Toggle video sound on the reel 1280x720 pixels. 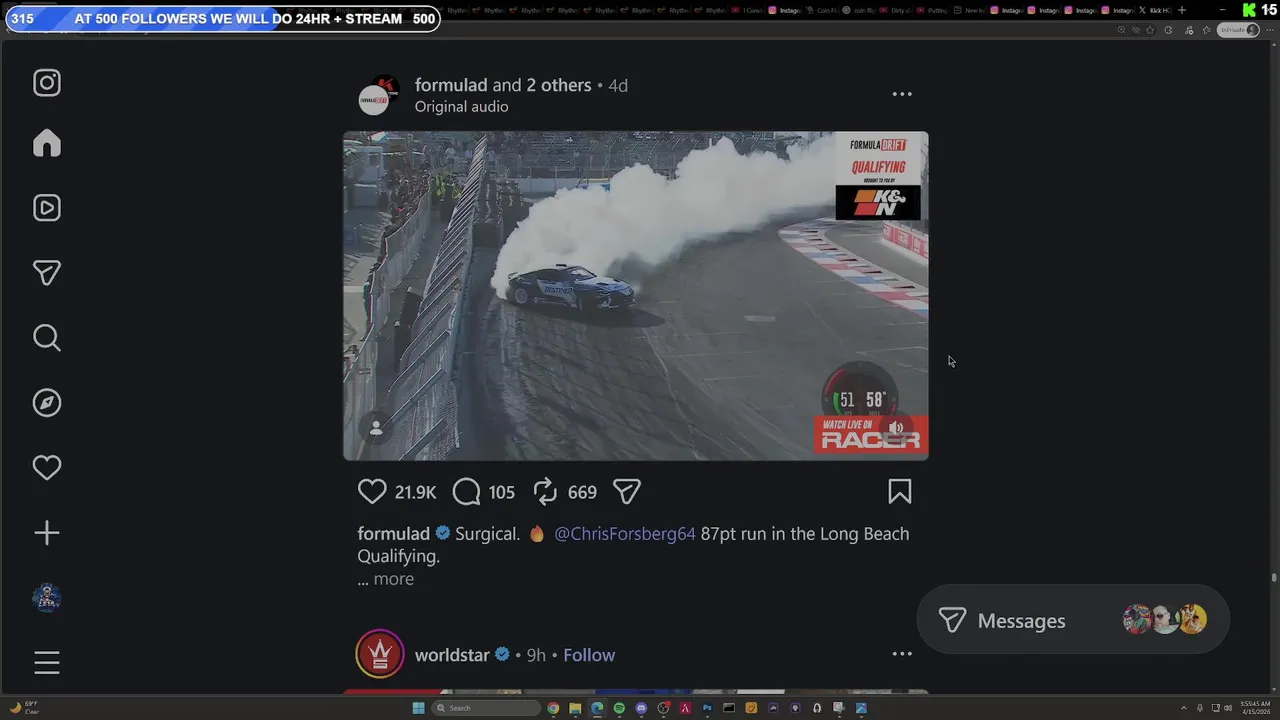[896, 428]
